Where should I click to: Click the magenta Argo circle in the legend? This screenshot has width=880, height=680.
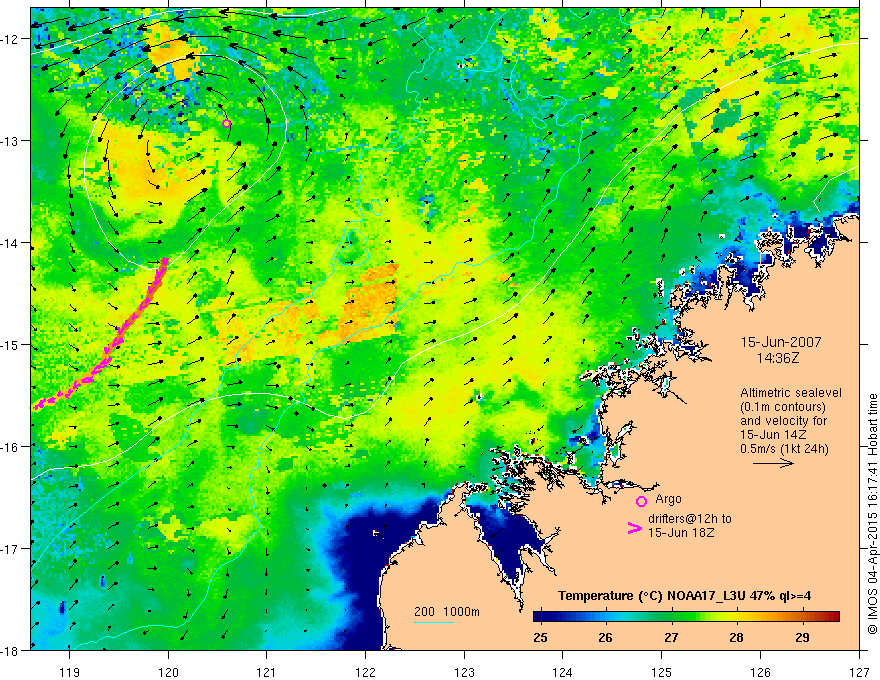(641, 501)
